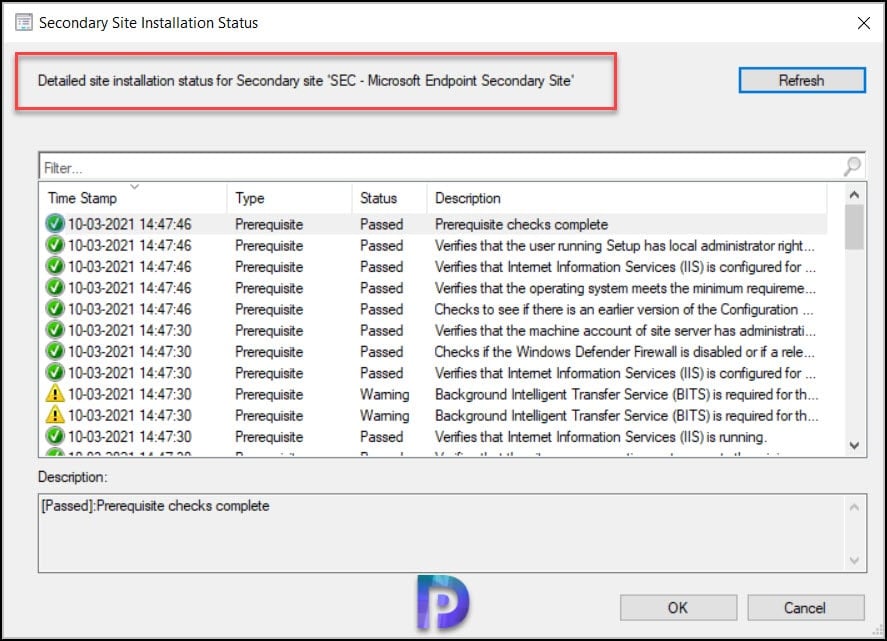Click the passed icon on the 14:47:46 IIS configured row

click(55, 266)
